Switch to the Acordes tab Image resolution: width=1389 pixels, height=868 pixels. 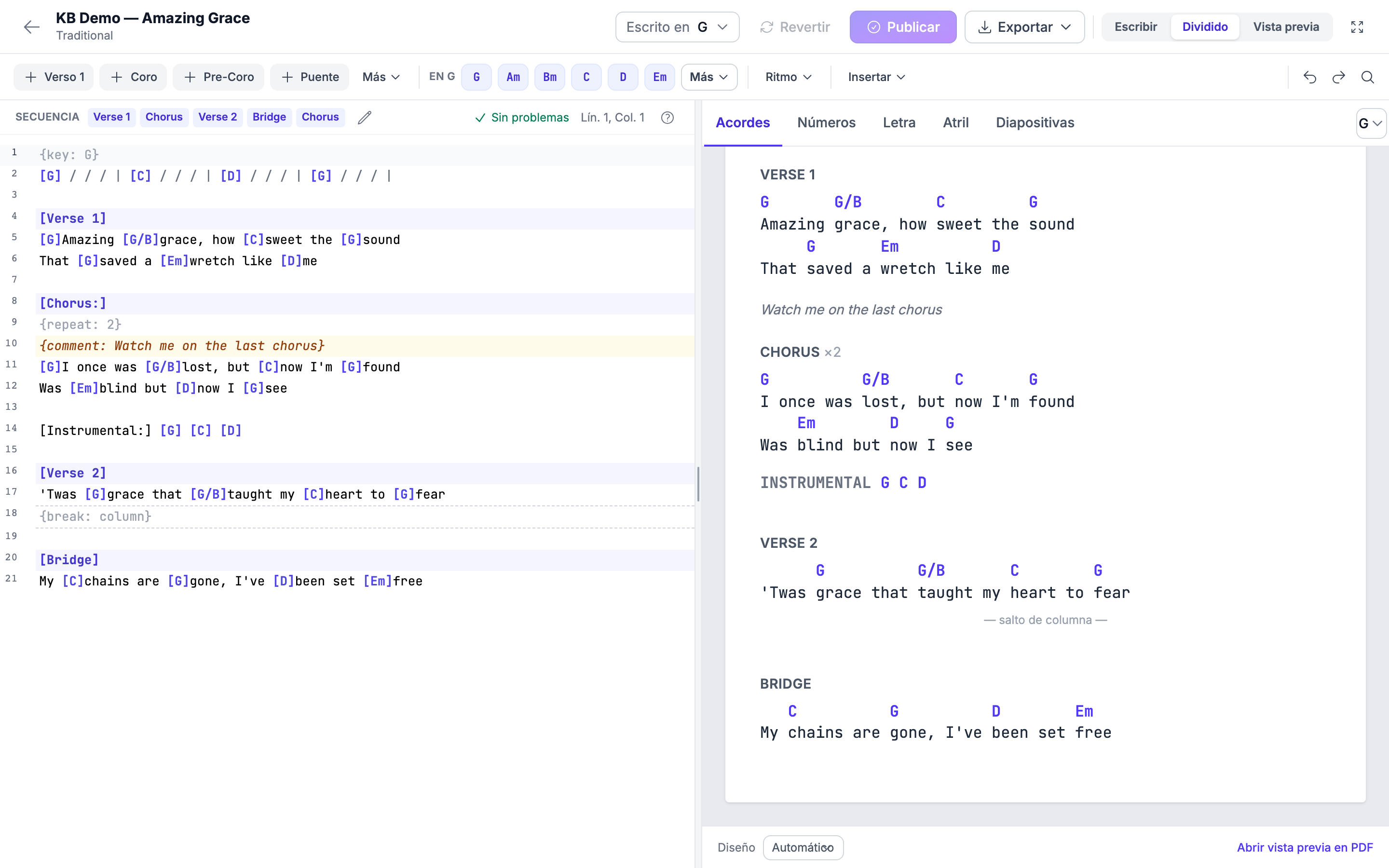point(743,123)
